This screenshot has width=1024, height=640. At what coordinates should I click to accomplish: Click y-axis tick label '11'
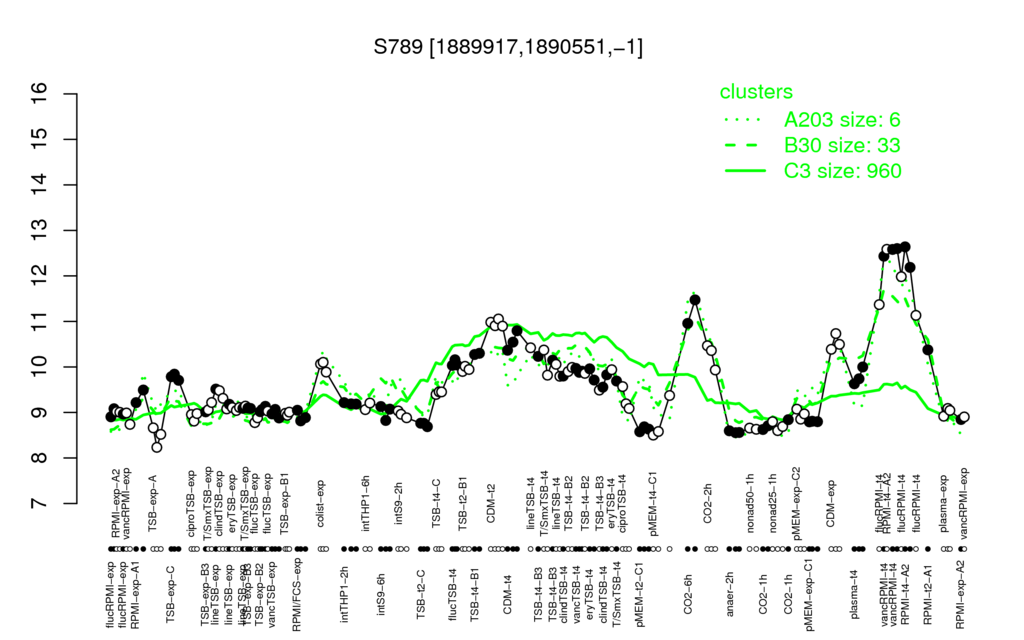coord(39,321)
